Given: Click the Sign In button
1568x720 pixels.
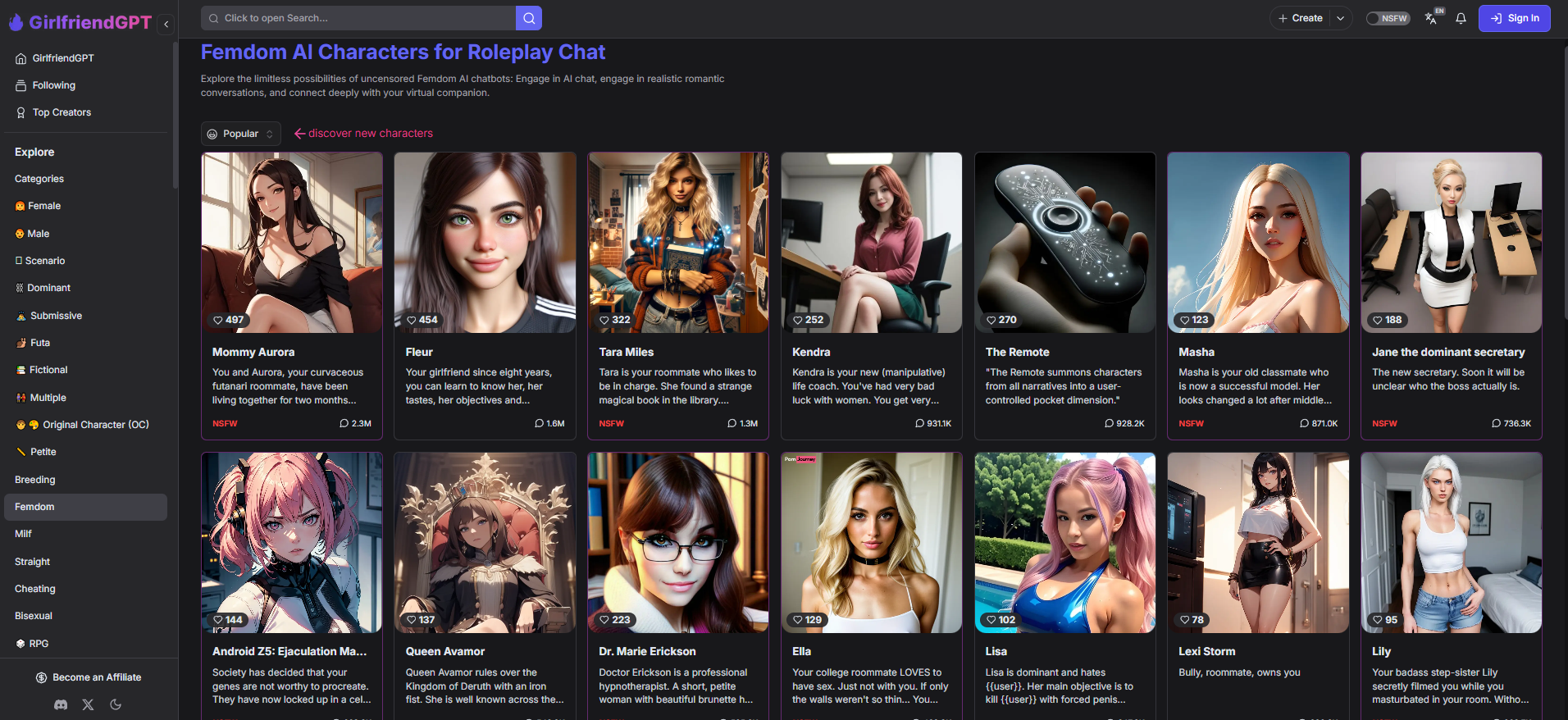Looking at the screenshot, I should 1514,18.
